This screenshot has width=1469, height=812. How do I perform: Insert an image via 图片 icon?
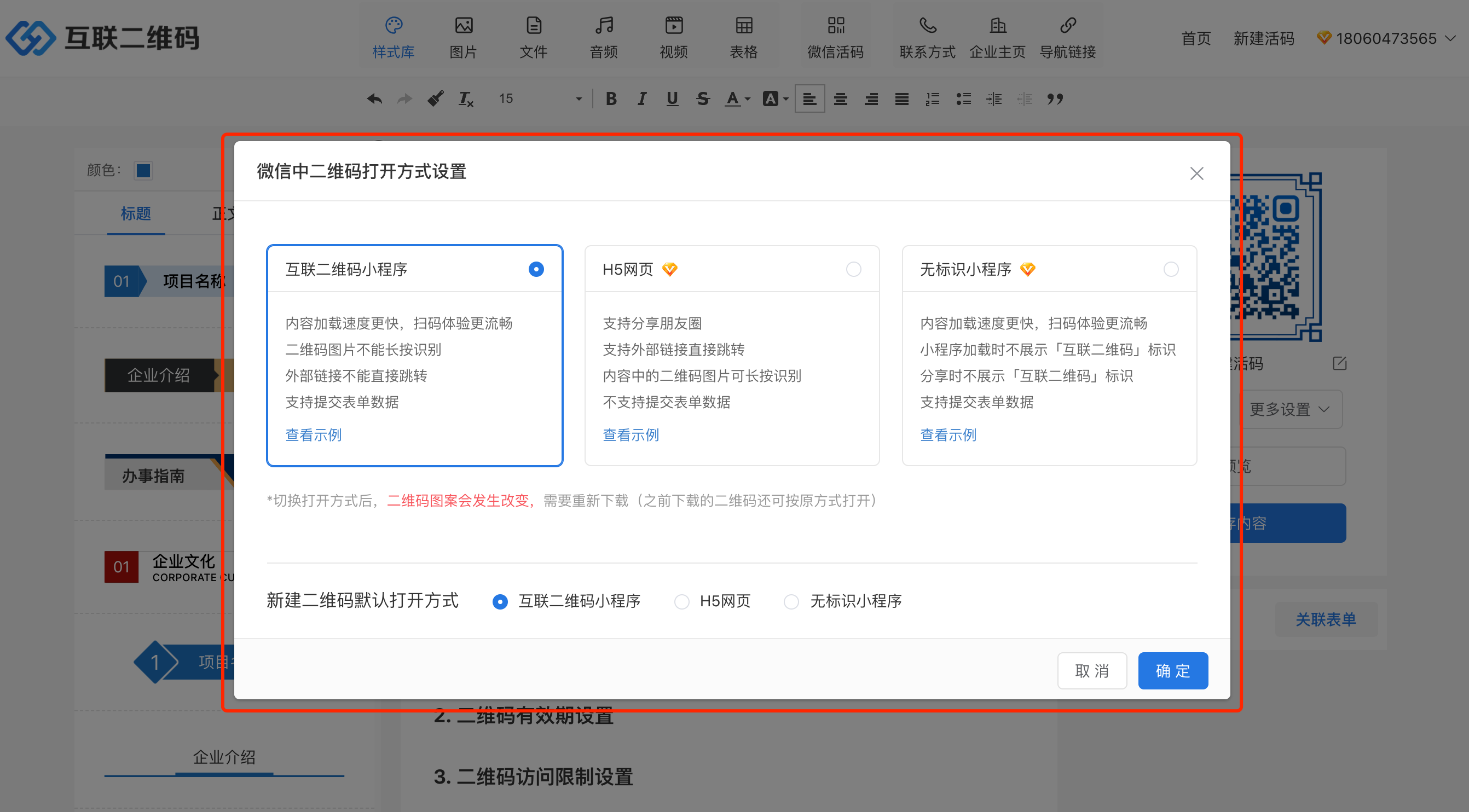pos(463,38)
